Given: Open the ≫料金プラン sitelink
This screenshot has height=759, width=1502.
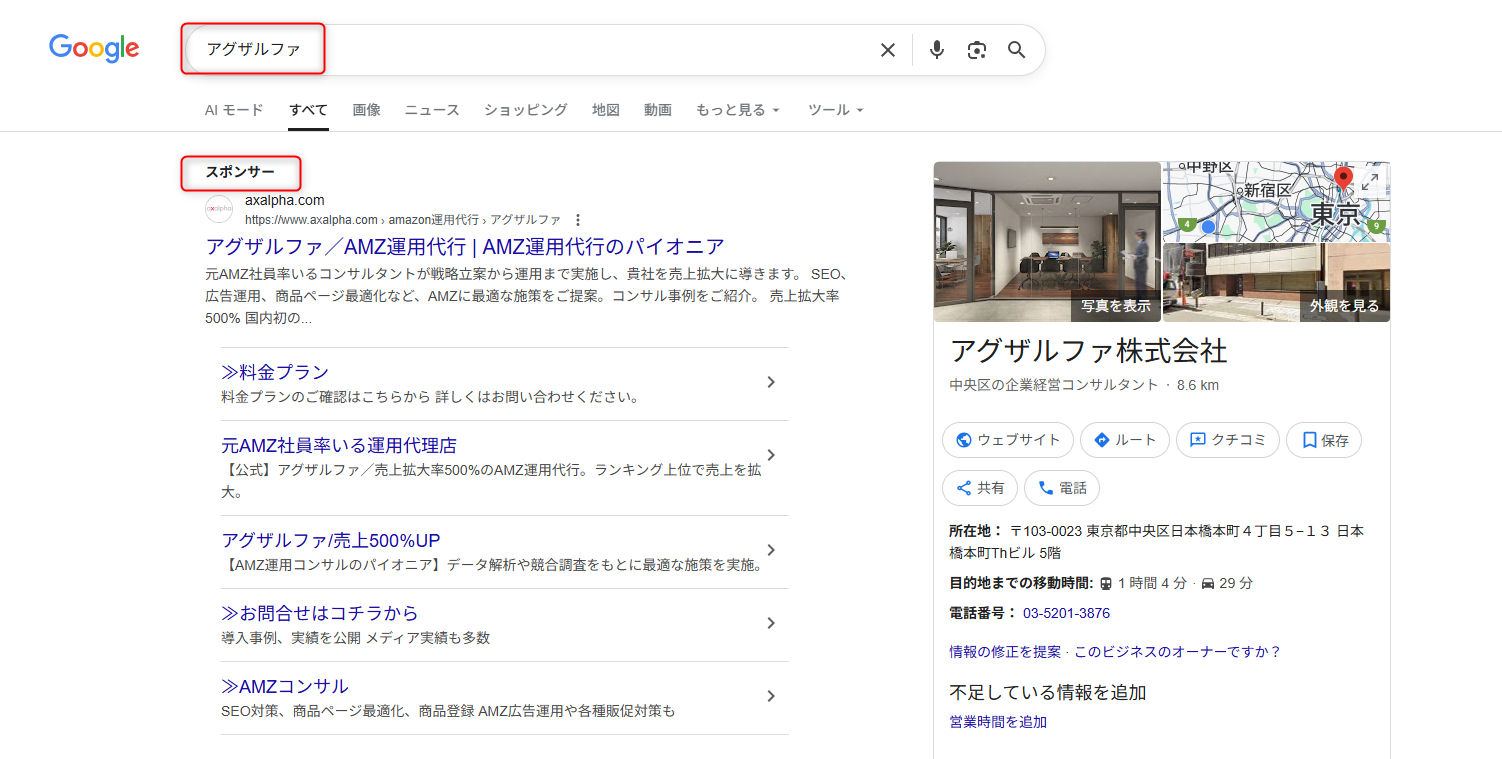Looking at the screenshot, I should [275, 372].
